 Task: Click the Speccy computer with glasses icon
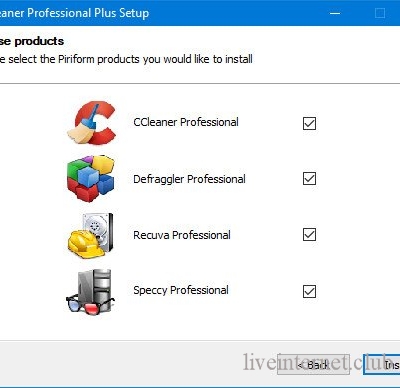(91, 292)
